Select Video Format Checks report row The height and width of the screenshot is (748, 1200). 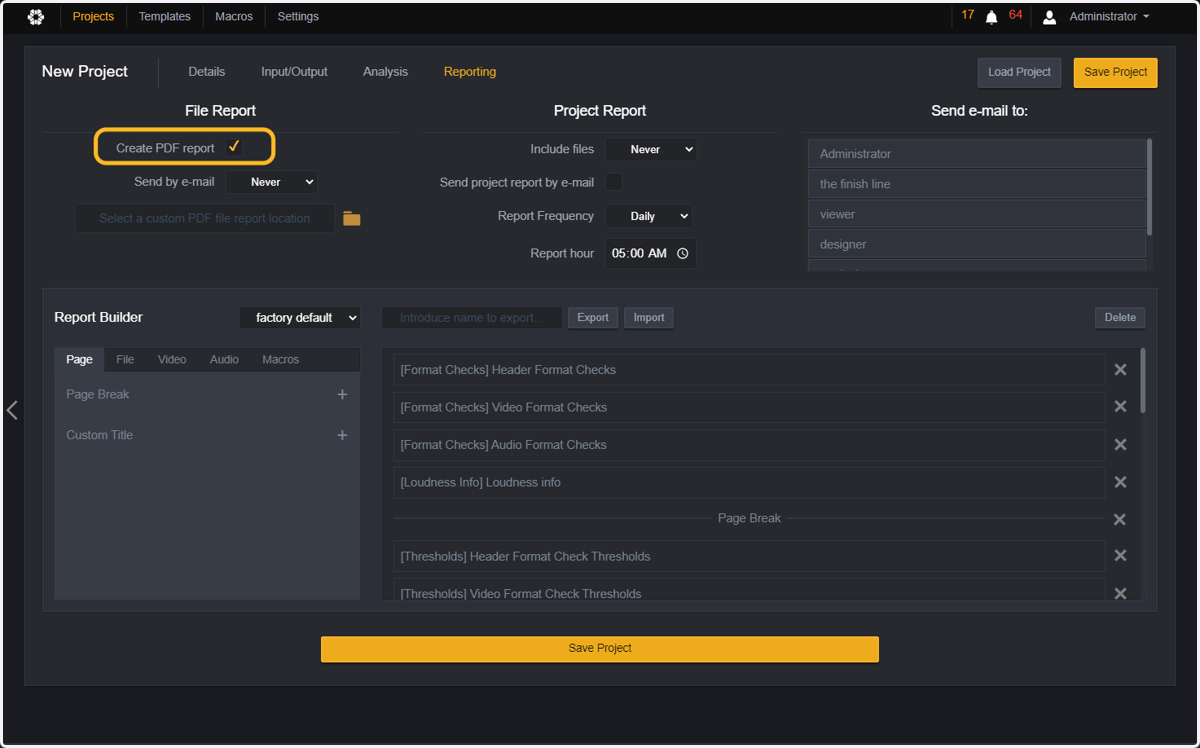[x=749, y=407]
